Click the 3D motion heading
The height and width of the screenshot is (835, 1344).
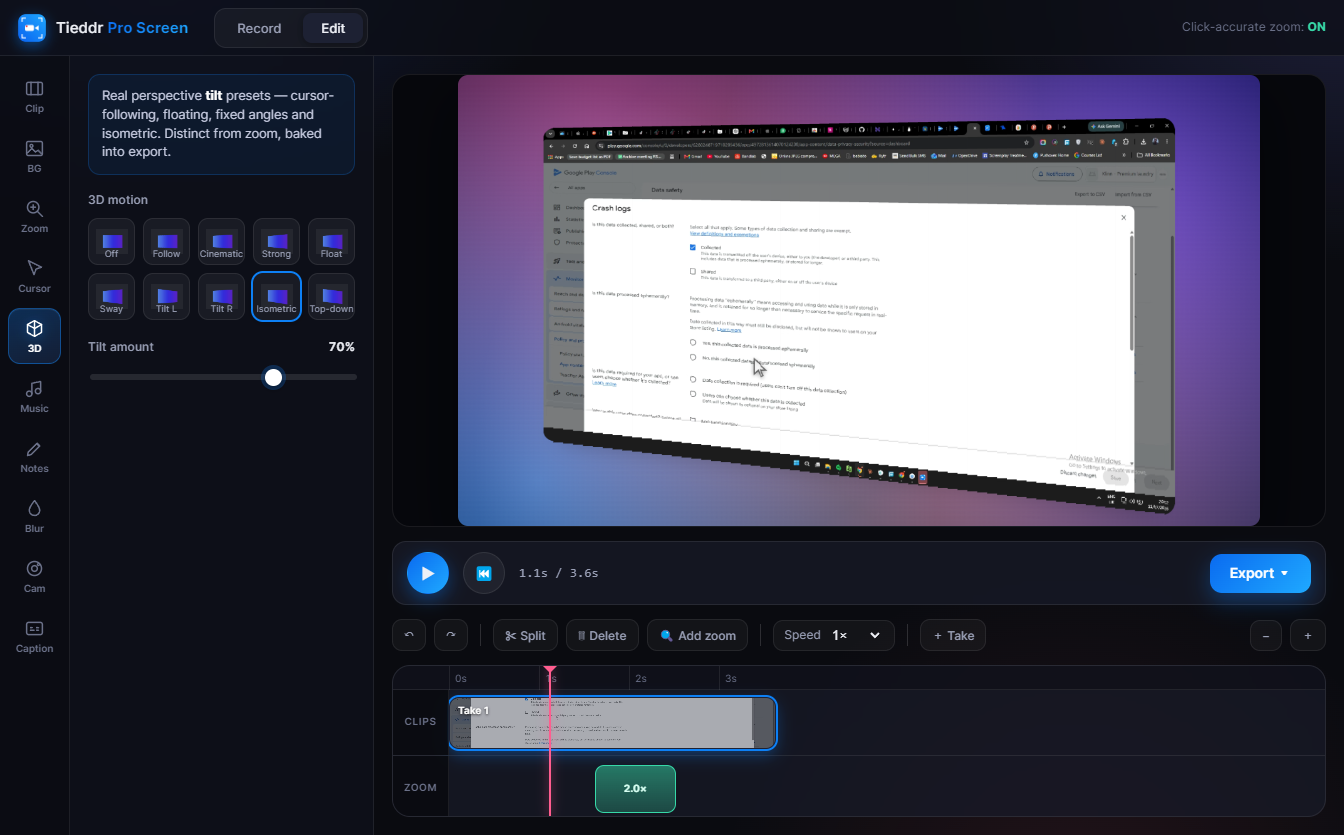(118, 200)
